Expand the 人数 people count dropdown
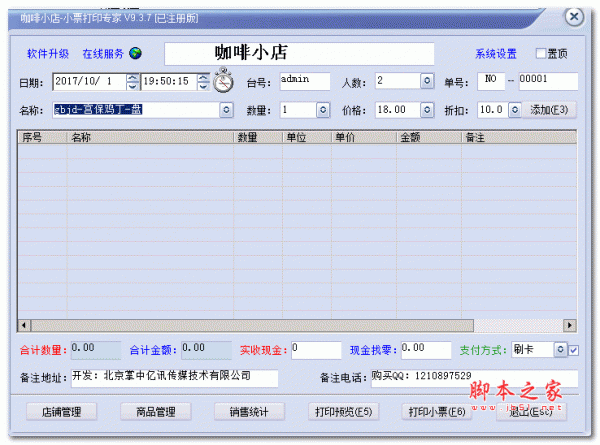 coord(427,81)
